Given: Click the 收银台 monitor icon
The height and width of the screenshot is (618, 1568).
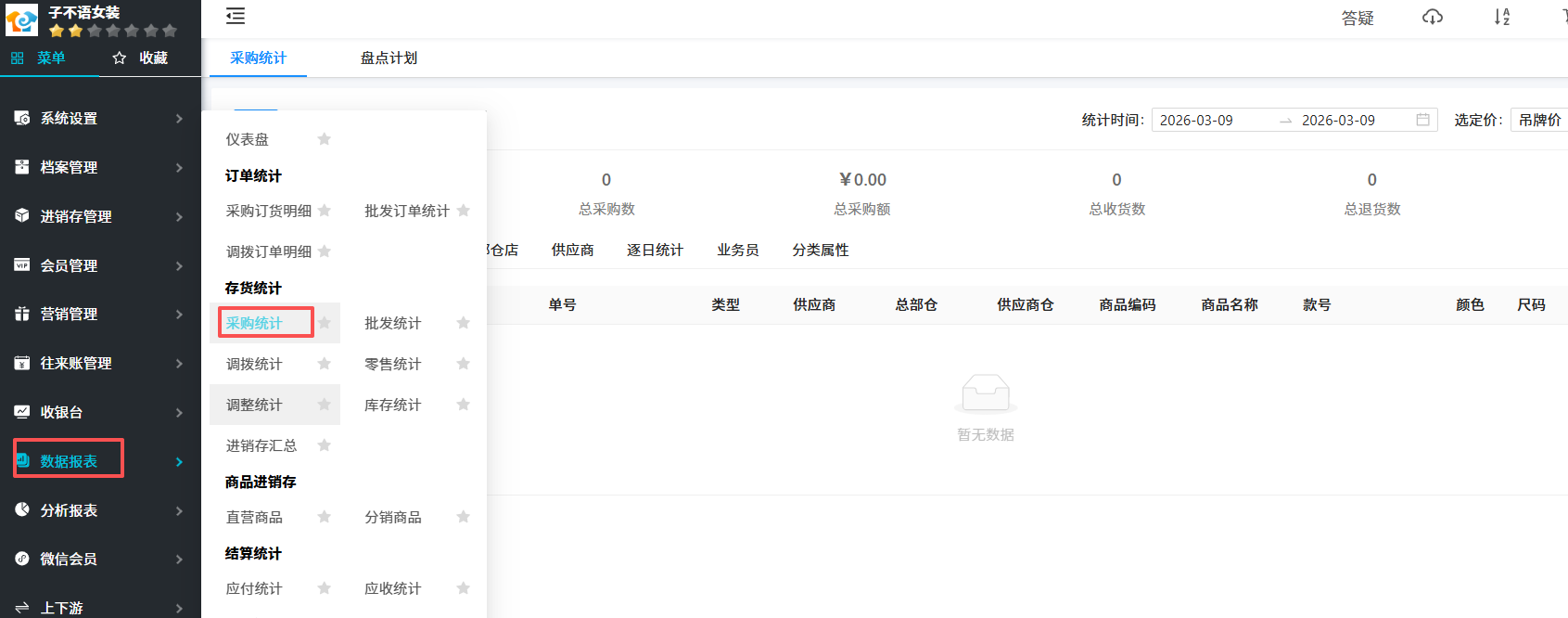Looking at the screenshot, I should 22,412.
